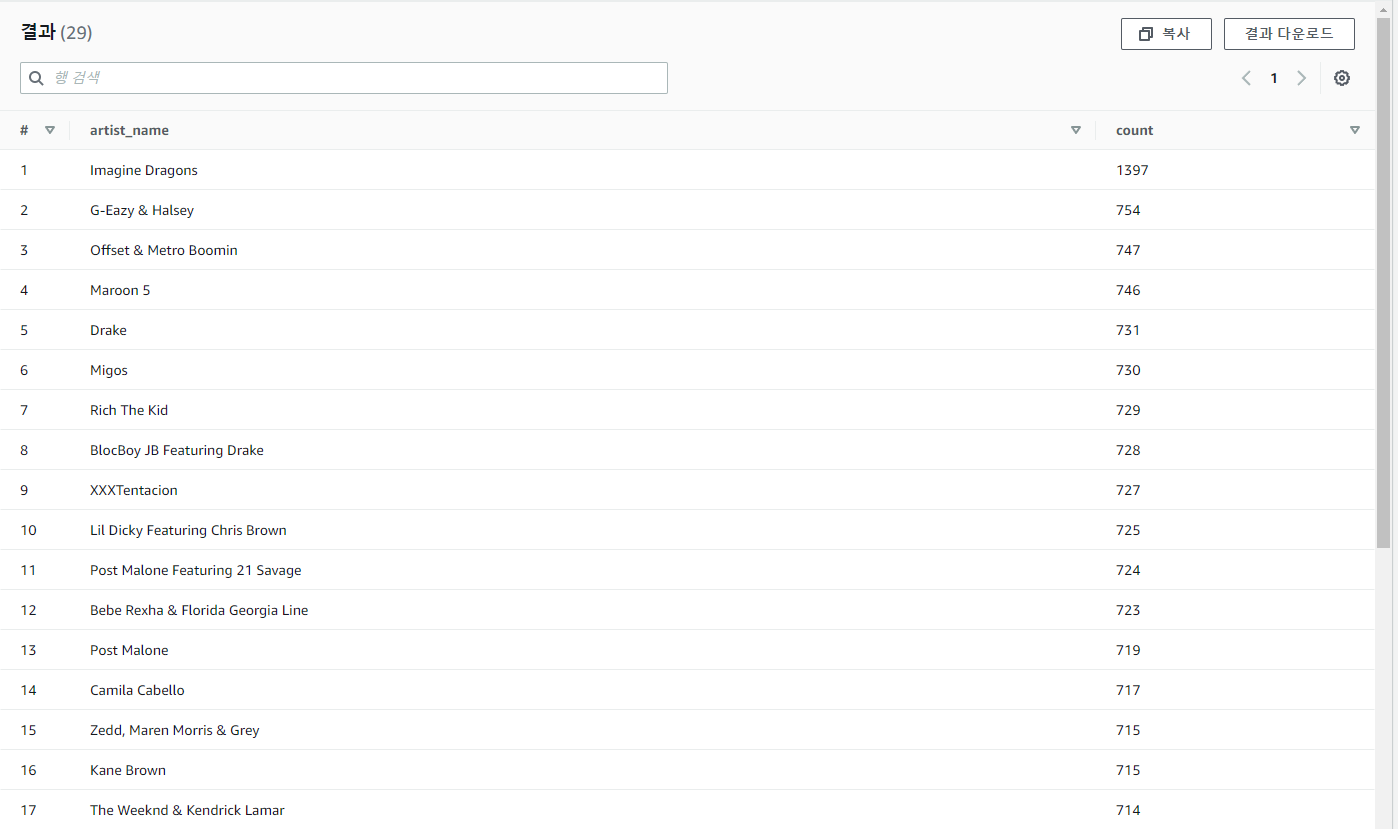Screen dimensions: 1398x829
Task: Select the Rich The Kid cell
Action: click(129, 410)
